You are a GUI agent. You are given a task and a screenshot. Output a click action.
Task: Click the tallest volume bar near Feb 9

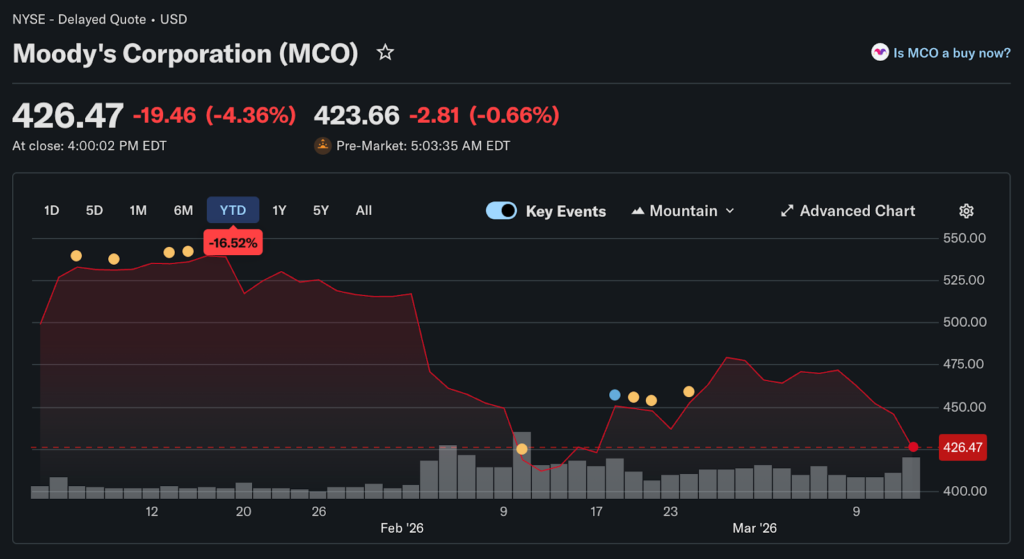coord(522,465)
